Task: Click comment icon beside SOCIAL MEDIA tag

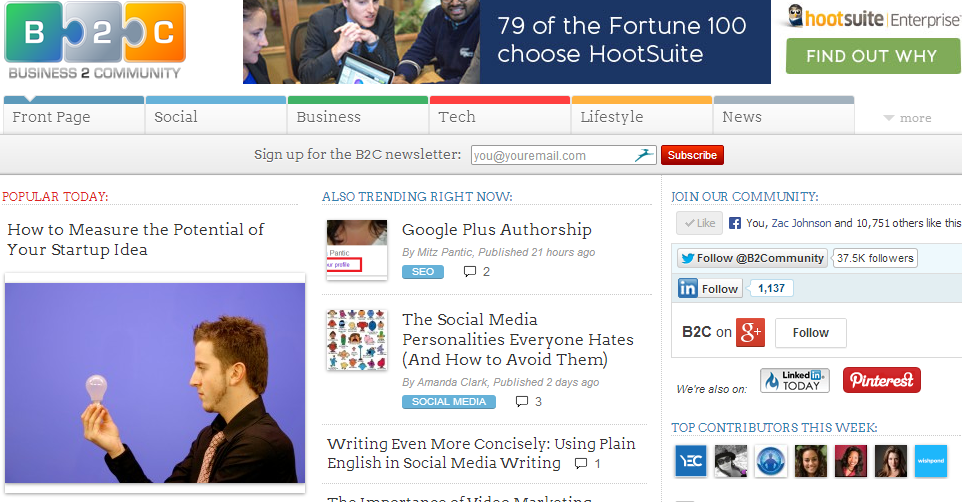Action: click(x=522, y=401)
